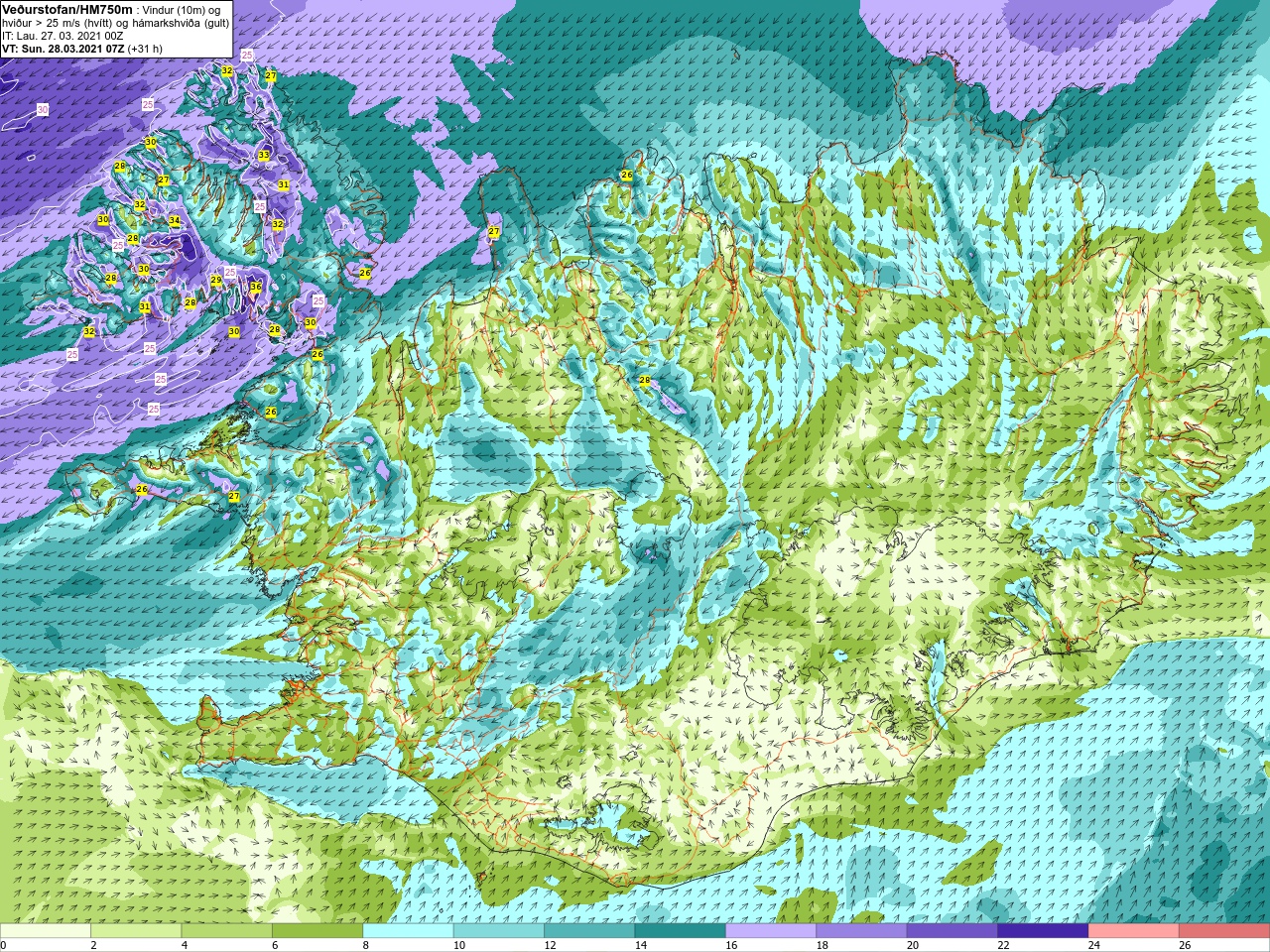Screen dimensions: 1270x952
Task: Click the legend scale value 22
Action: pyautogui.click(x=1004, y=945)
